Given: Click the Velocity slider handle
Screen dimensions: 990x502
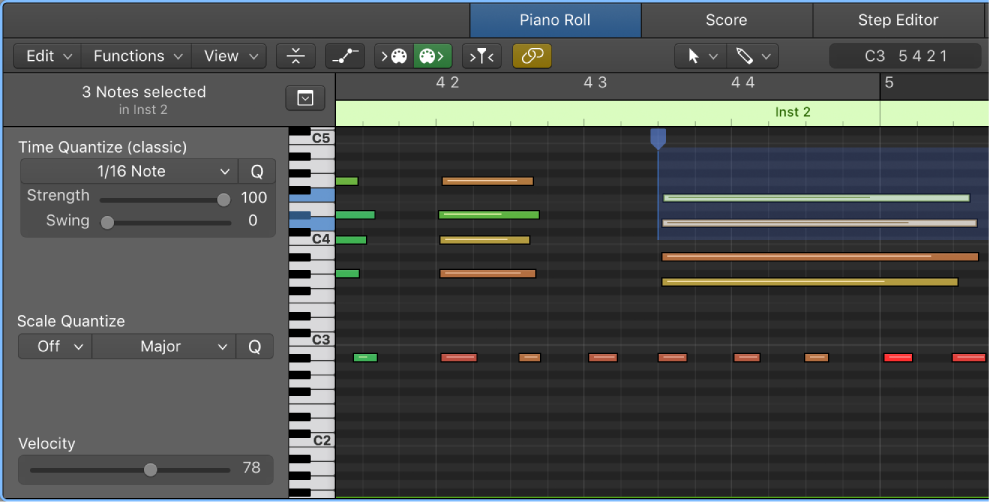Looking at the screenshot, I should pos(150,469).
